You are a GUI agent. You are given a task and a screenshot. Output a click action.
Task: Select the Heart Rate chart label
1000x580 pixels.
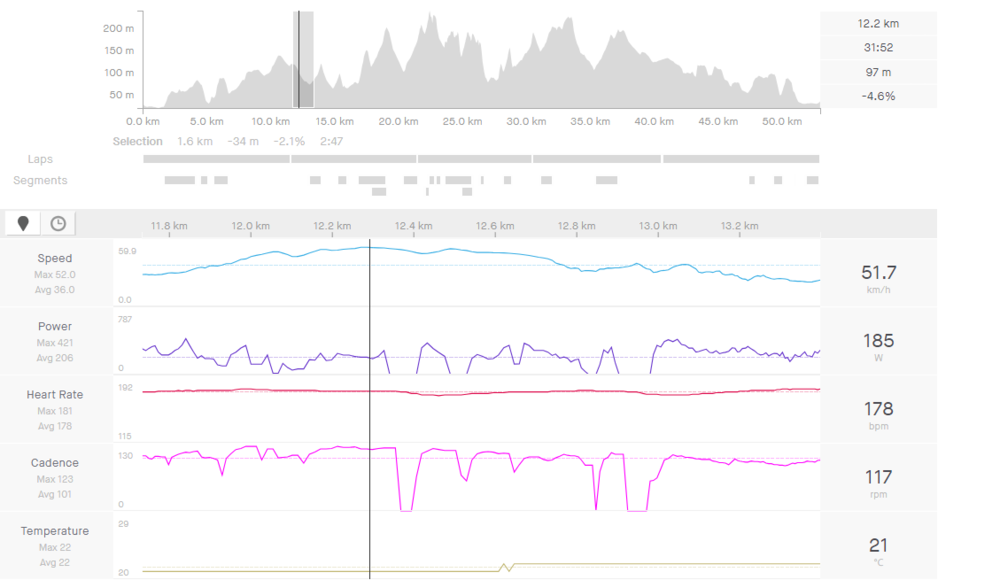(55, 395)
